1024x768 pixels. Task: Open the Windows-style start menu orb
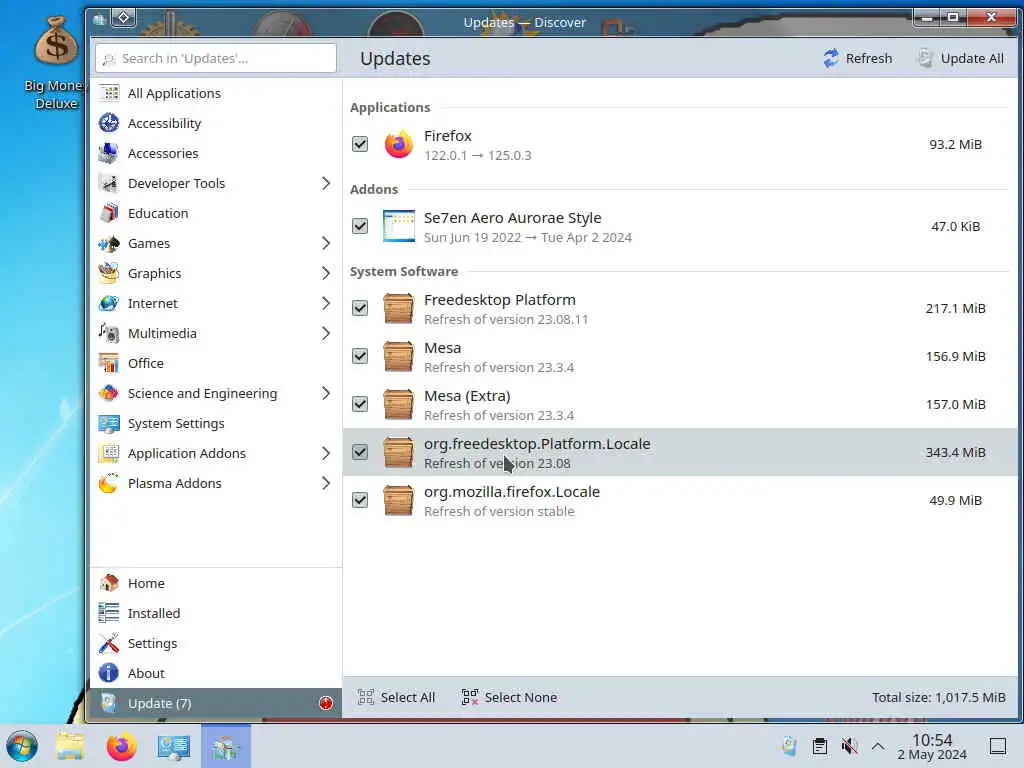(x=22, y=746)
